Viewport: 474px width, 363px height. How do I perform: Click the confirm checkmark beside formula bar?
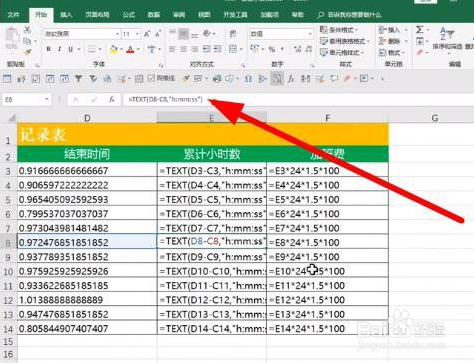click(94, 99)
